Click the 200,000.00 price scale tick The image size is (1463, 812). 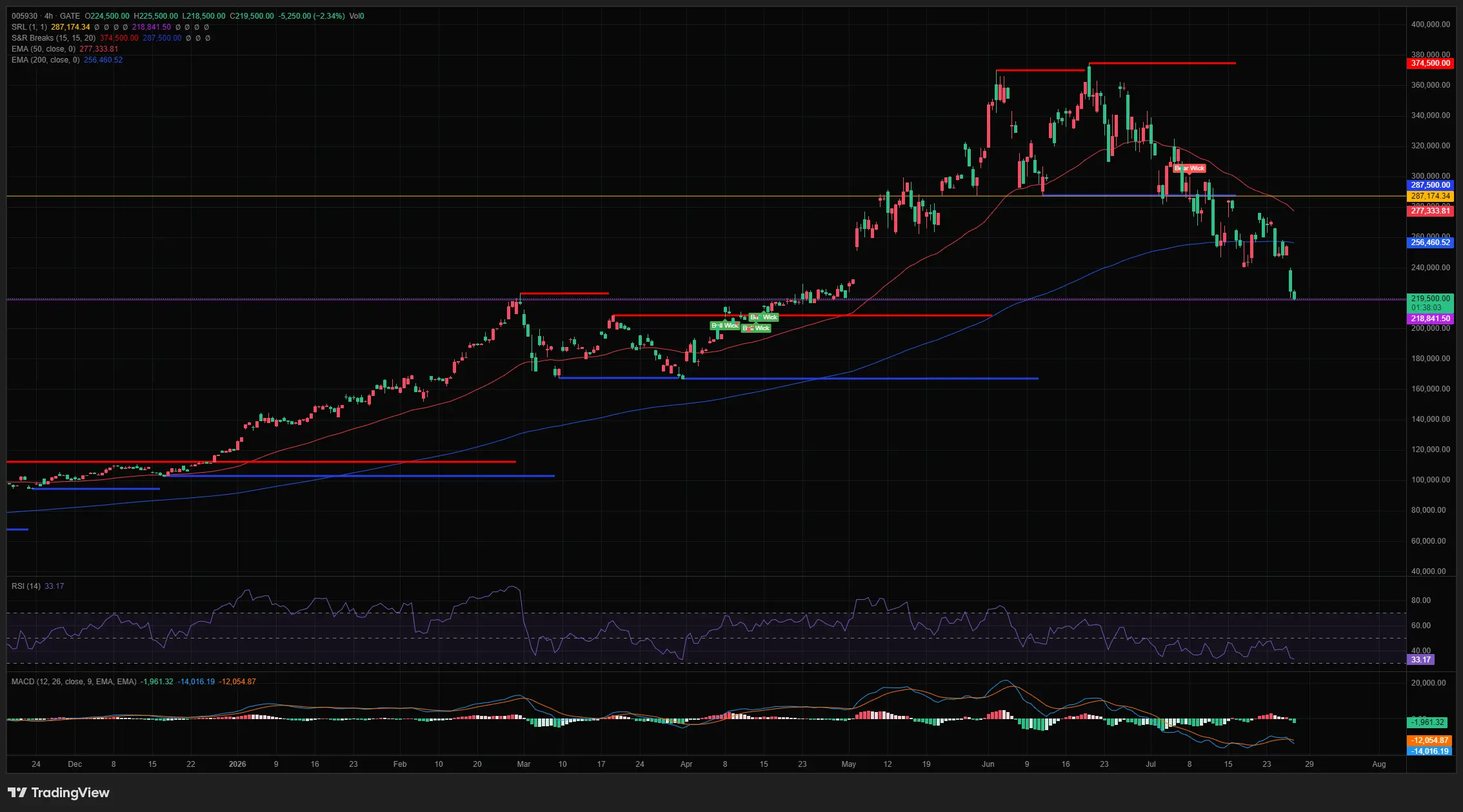point(1430,328)
